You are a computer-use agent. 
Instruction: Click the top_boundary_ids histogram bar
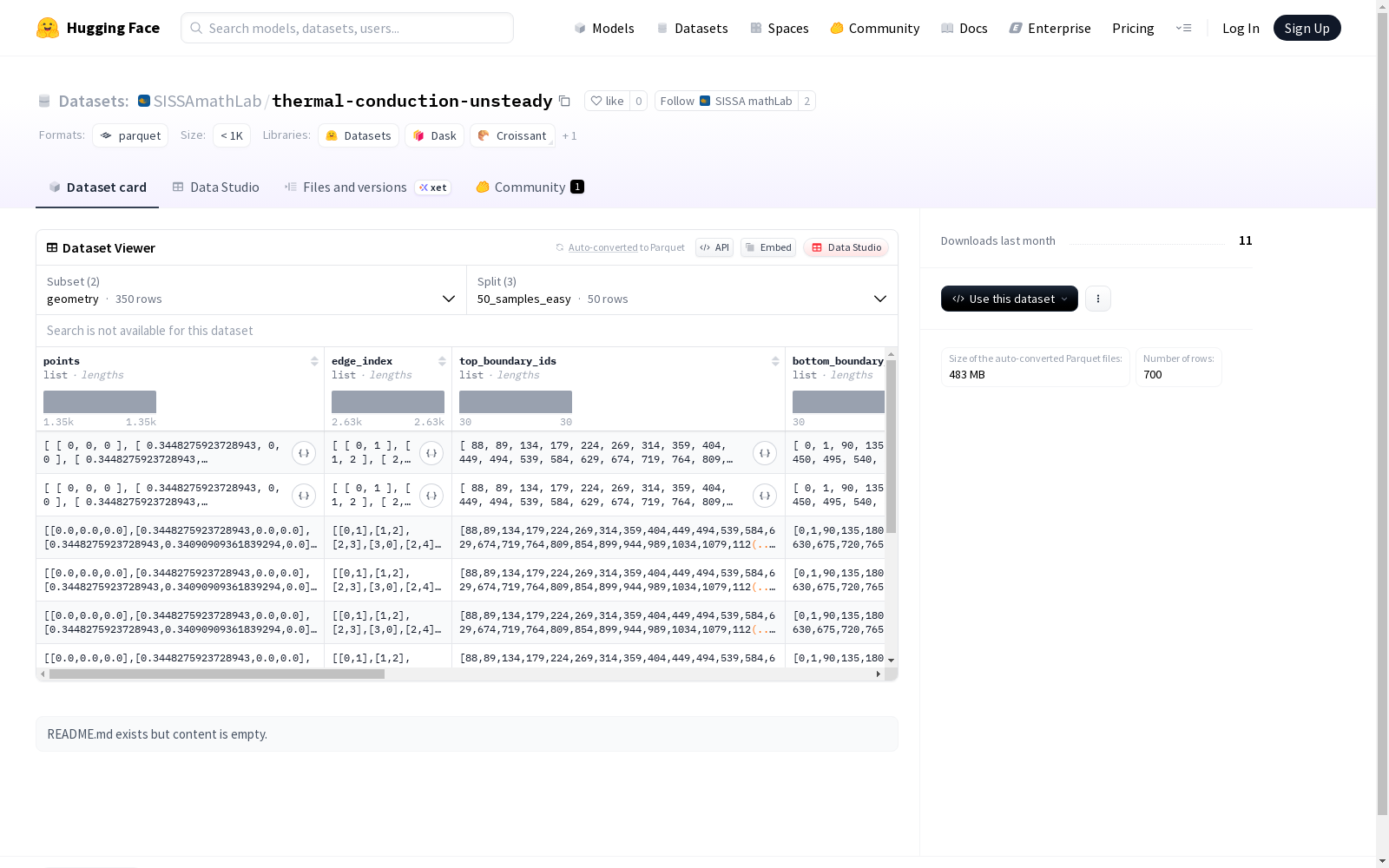[x=516, y=402]
